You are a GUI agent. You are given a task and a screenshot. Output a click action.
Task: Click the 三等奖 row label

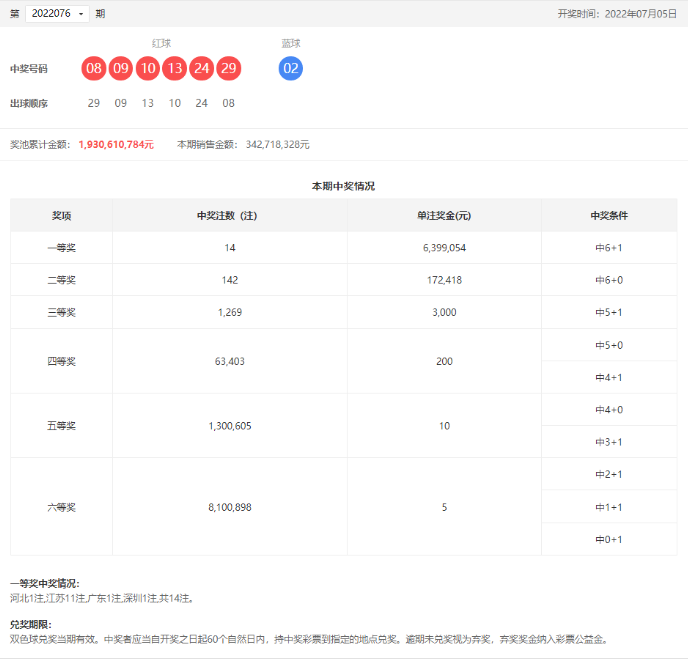61,312
